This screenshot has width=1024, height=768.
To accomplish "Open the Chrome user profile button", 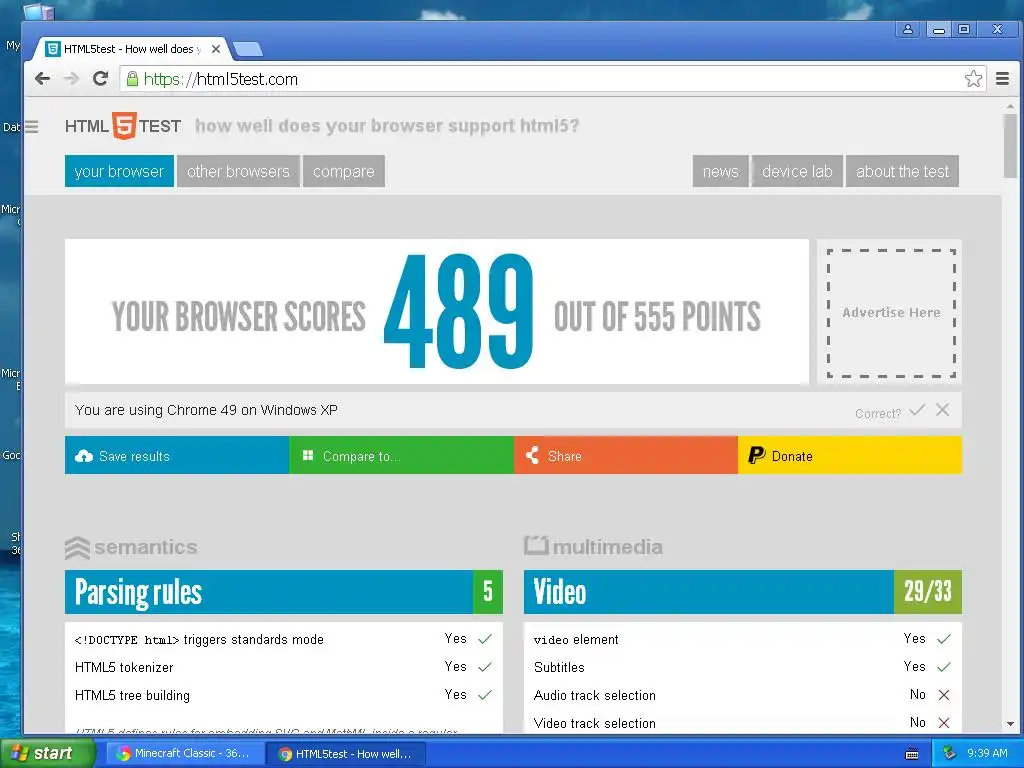I will pos(908,29).
